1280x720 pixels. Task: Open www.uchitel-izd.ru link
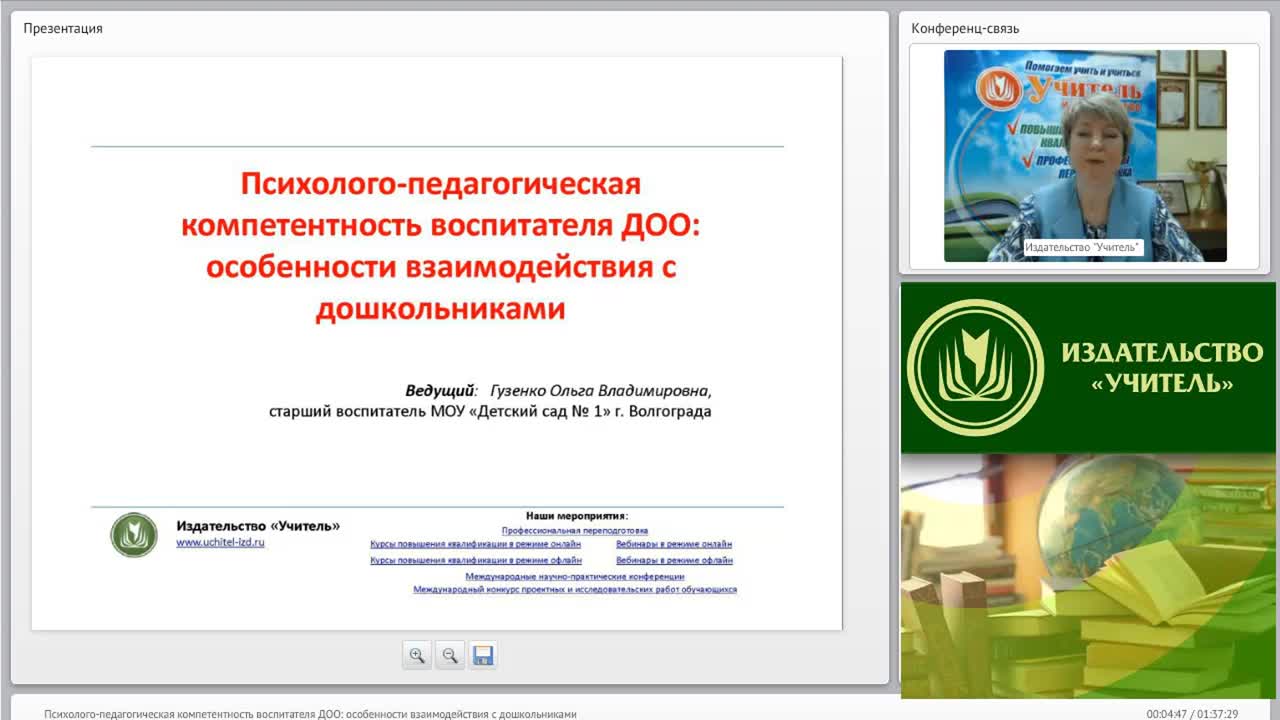[x=220, y=542]
